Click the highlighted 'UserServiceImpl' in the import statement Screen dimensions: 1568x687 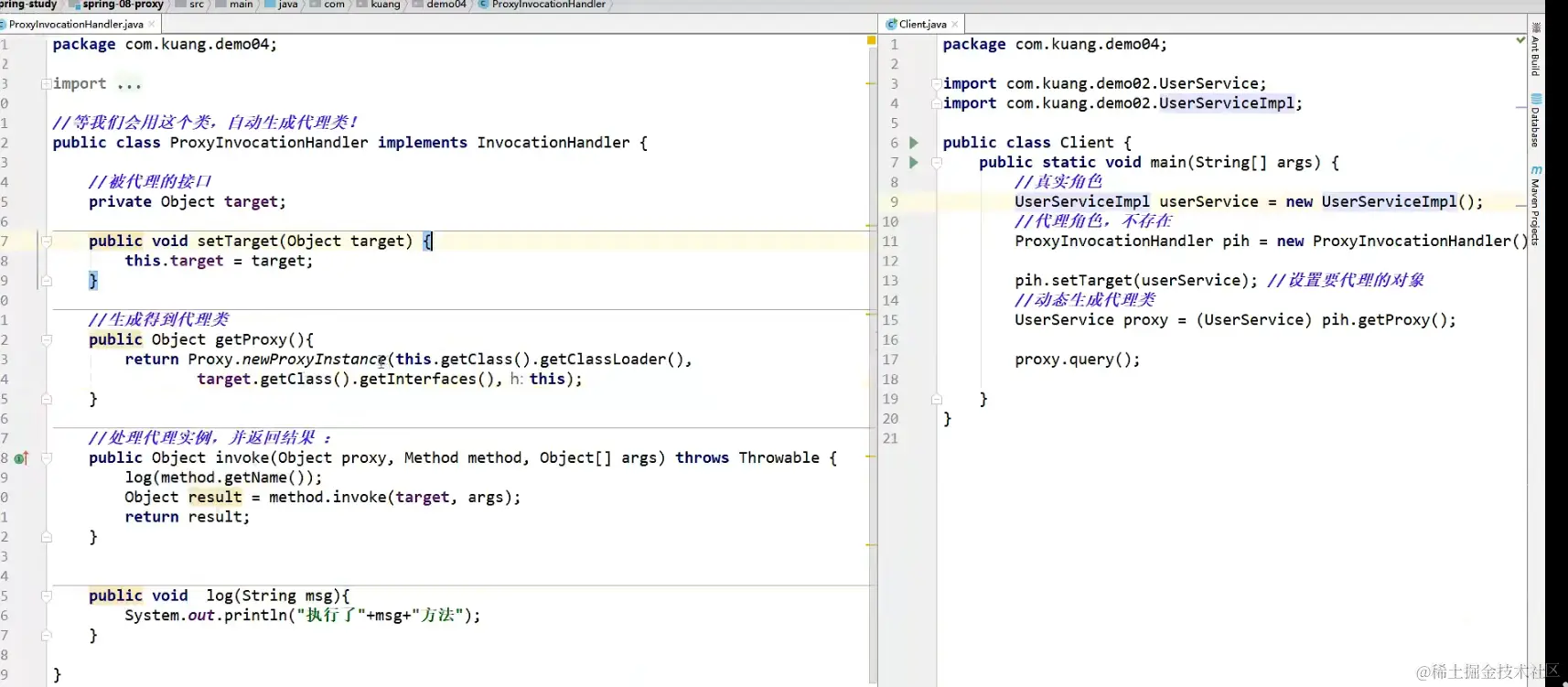coord(1226,103)
